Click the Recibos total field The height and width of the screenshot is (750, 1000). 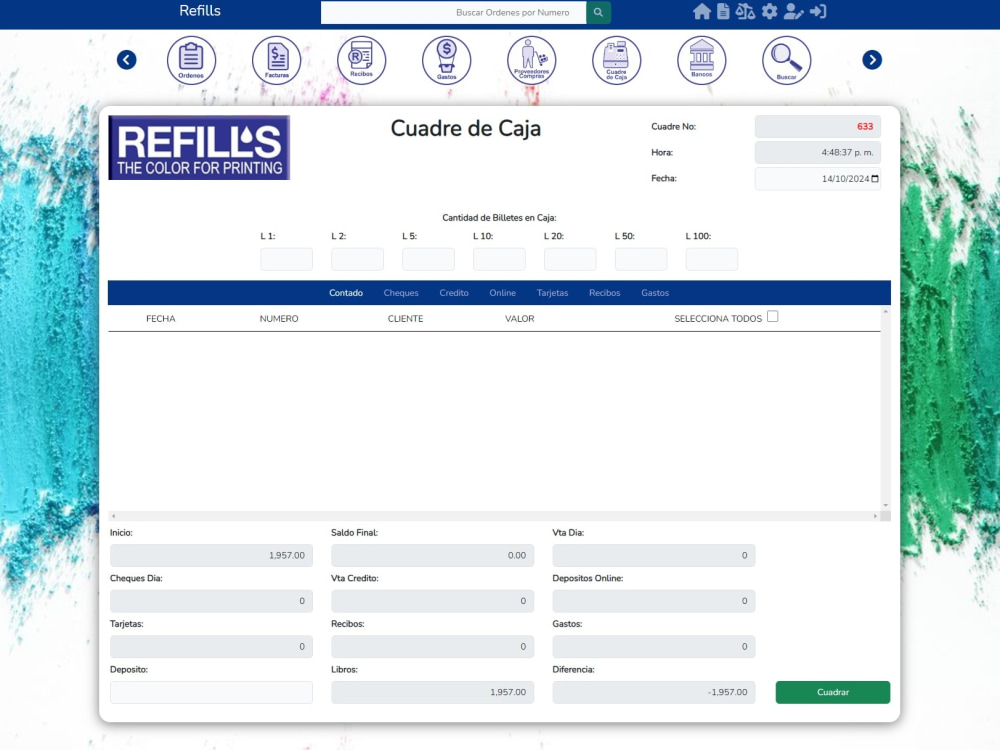coord(432,646)
